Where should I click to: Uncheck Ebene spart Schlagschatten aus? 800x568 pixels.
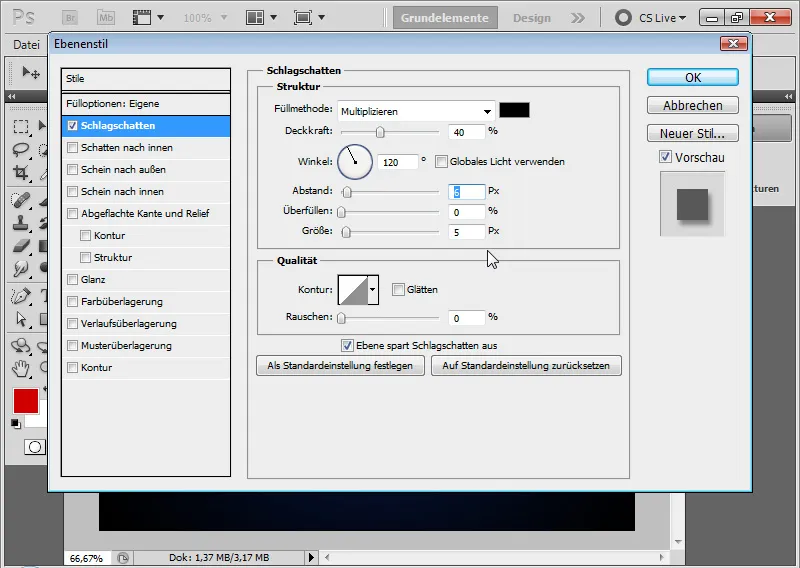(x=347, y=345)
